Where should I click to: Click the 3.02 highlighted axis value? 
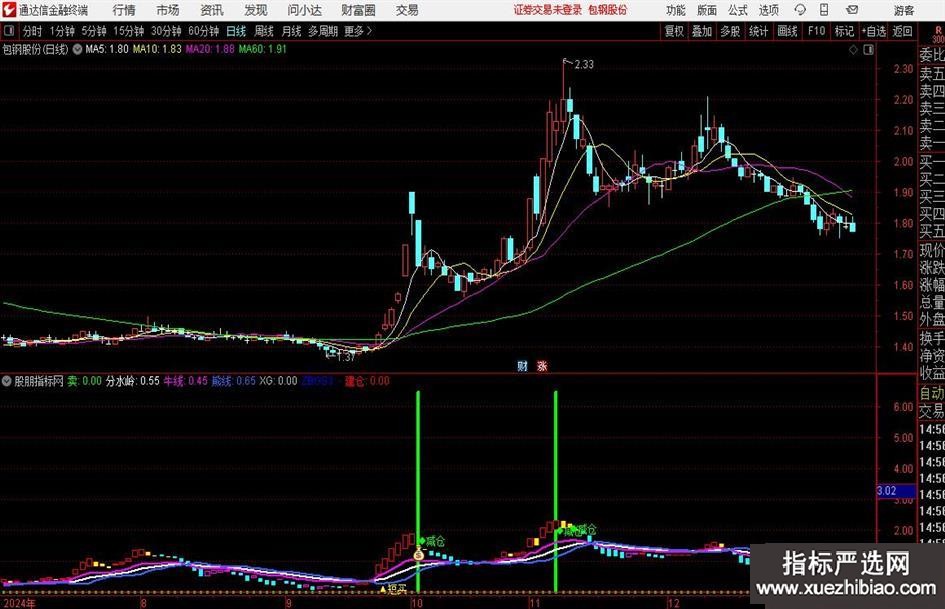[x=896, y=491]
